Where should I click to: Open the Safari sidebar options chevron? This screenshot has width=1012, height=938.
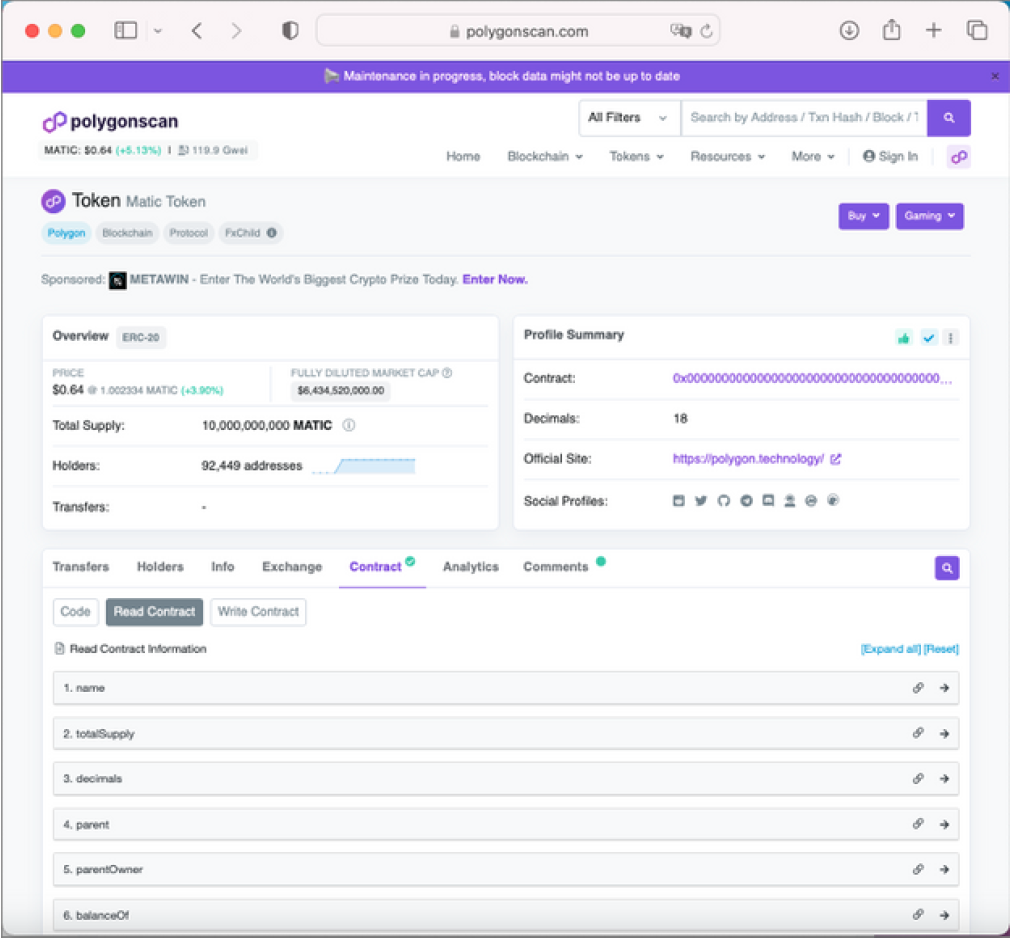pyautogui.click(x=157, y=30)
